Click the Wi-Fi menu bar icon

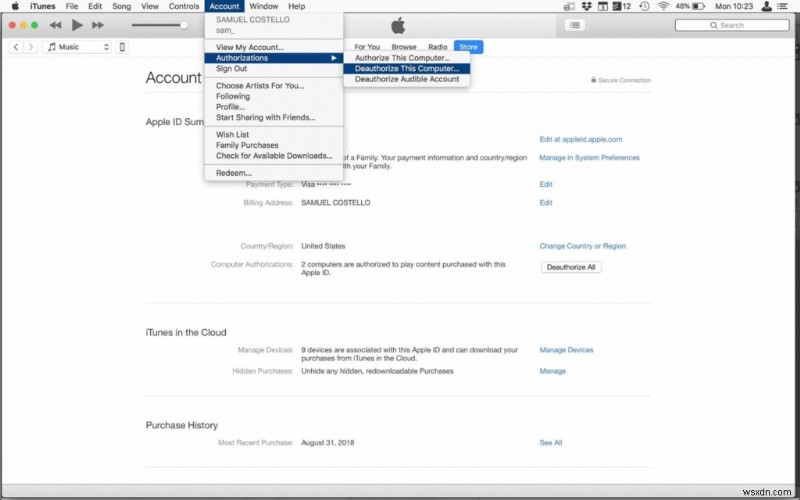tap(663, 6)
